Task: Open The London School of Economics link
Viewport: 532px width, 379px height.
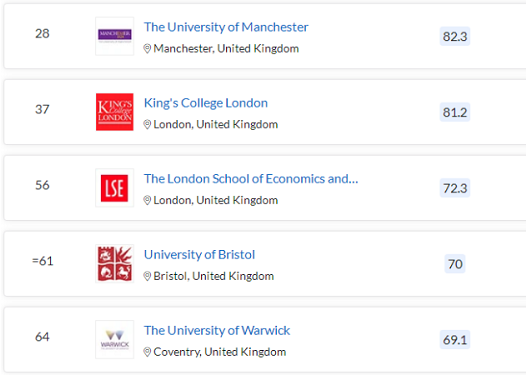Action: click(251, 179)
